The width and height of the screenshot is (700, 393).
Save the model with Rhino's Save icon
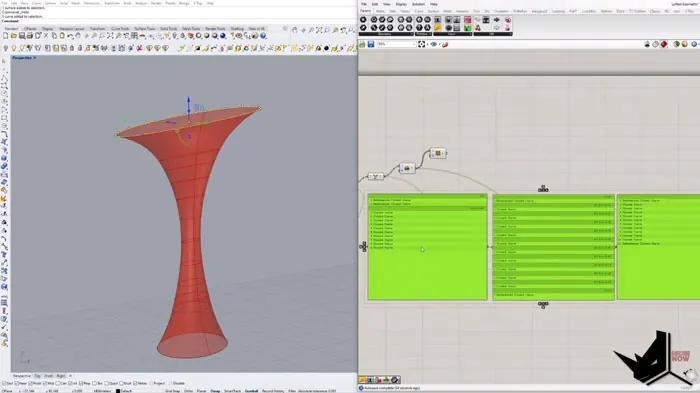pos(21,36)
